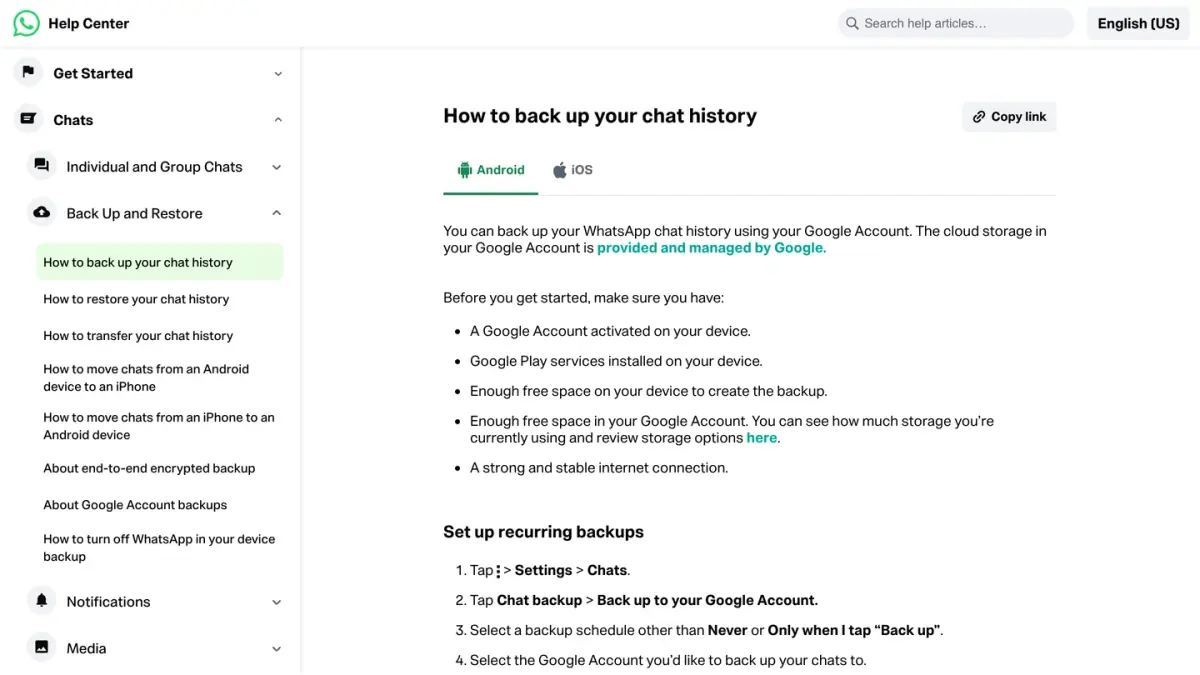Expand Individual and Group Chats chevron
This screenshot has width=1200, height=675.
(x=277, y=167)
